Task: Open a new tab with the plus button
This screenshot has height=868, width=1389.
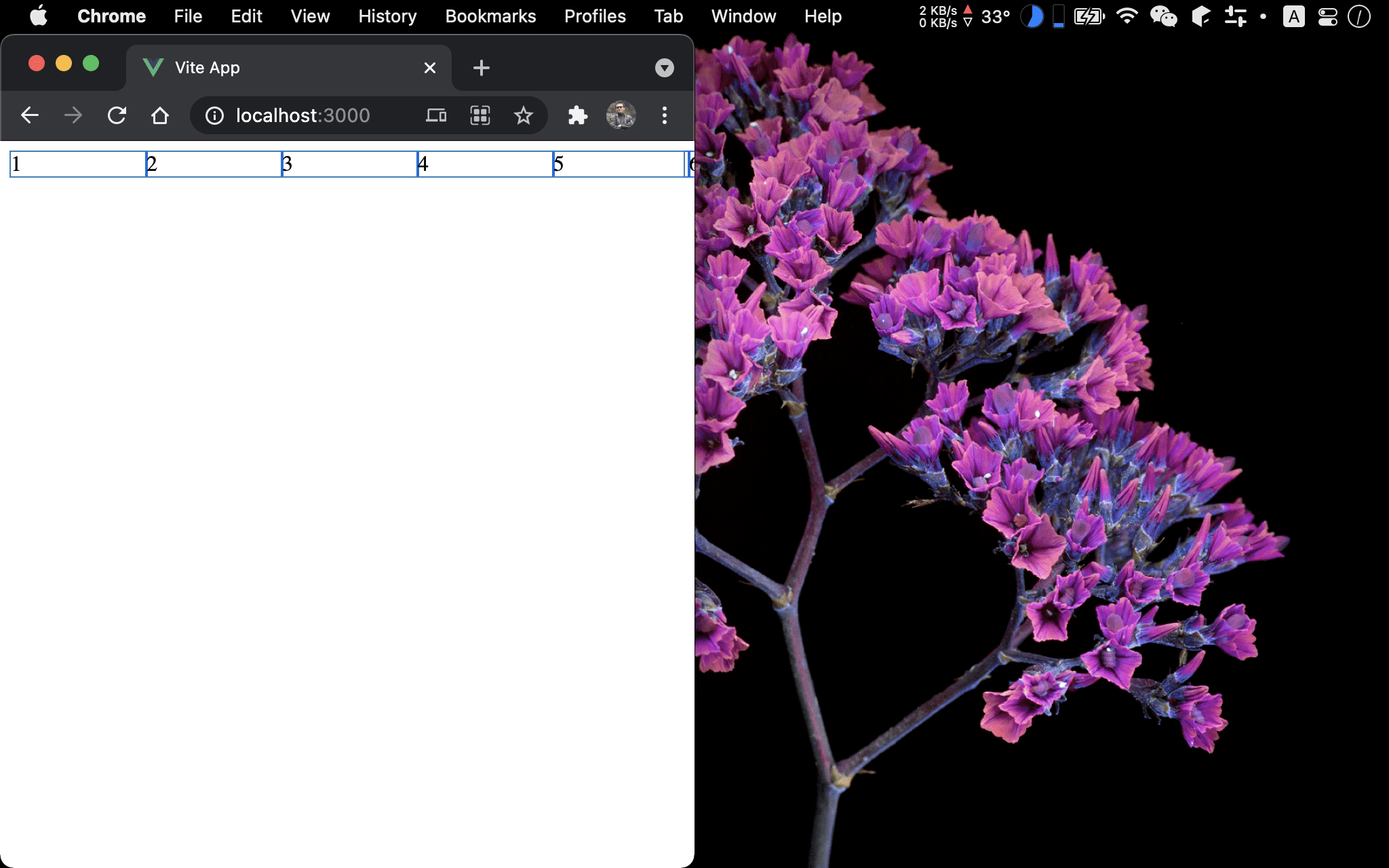Action: tap(481, 68)
